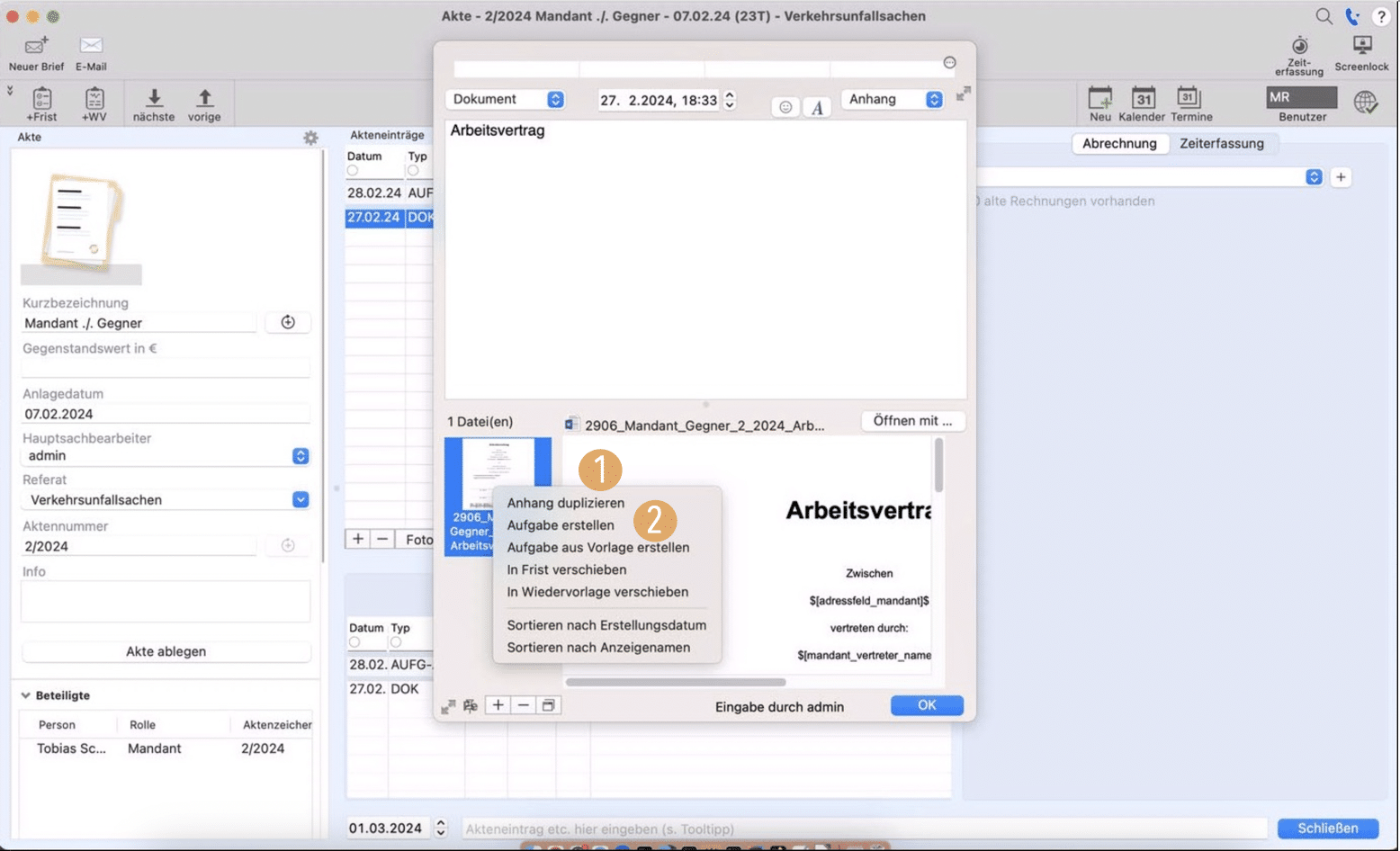The width and height of the screenshot is (1400, 851).
Task: Go to previous file with vorige arrow
Action: tap(204, 98)
